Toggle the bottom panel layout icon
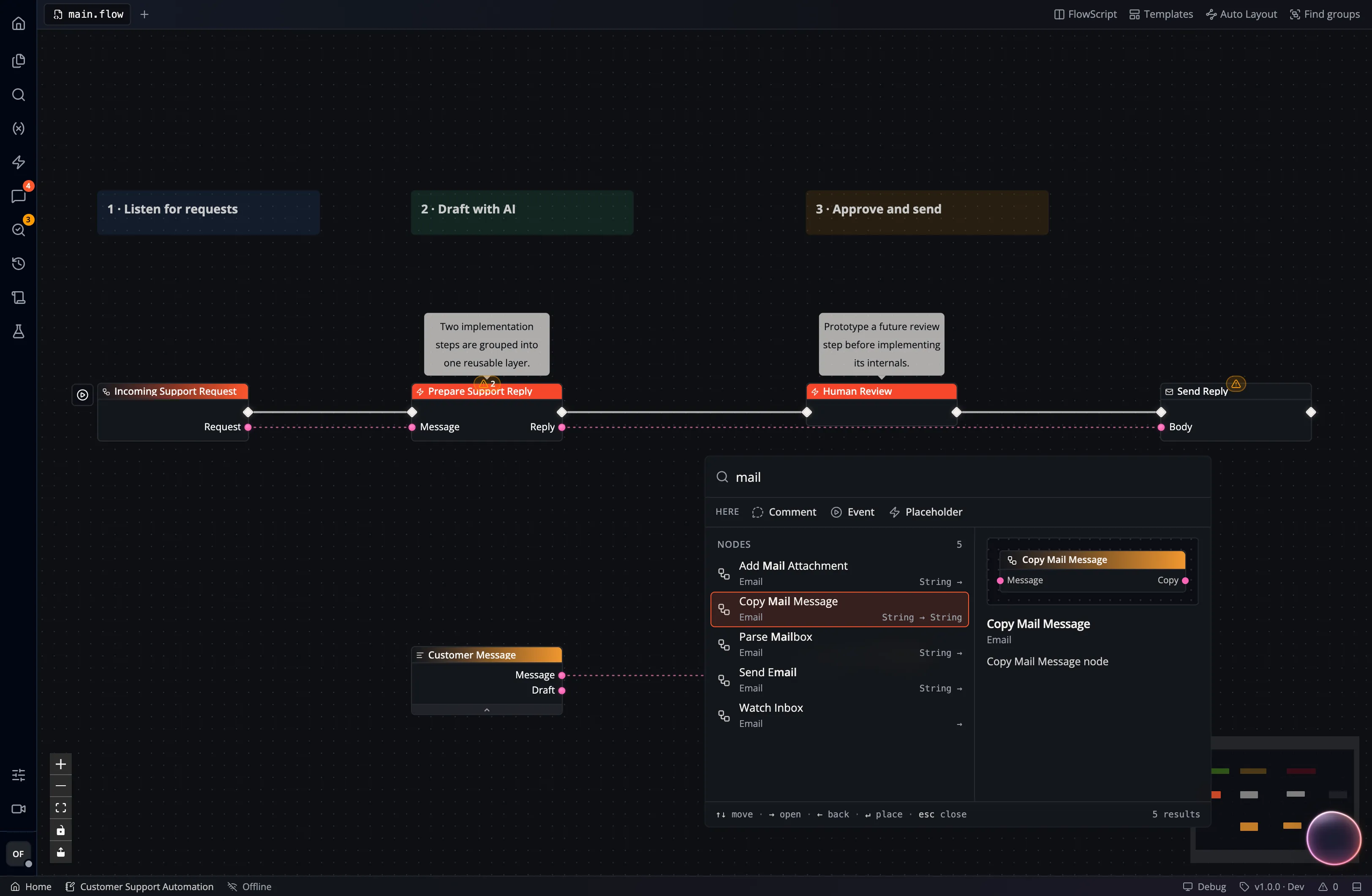This screenshot has width=1372, height=896. 1357,886
